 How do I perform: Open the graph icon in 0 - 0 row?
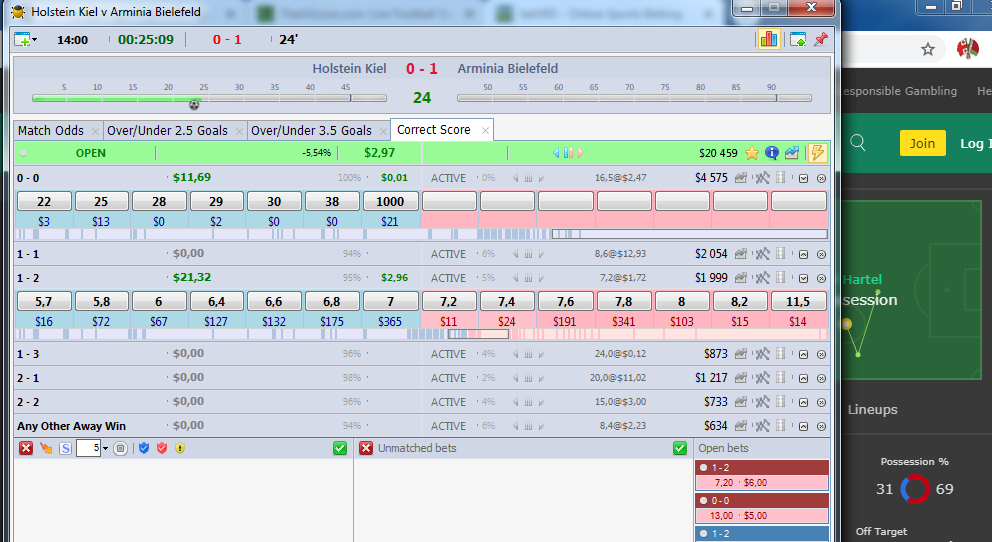(740, 178)
